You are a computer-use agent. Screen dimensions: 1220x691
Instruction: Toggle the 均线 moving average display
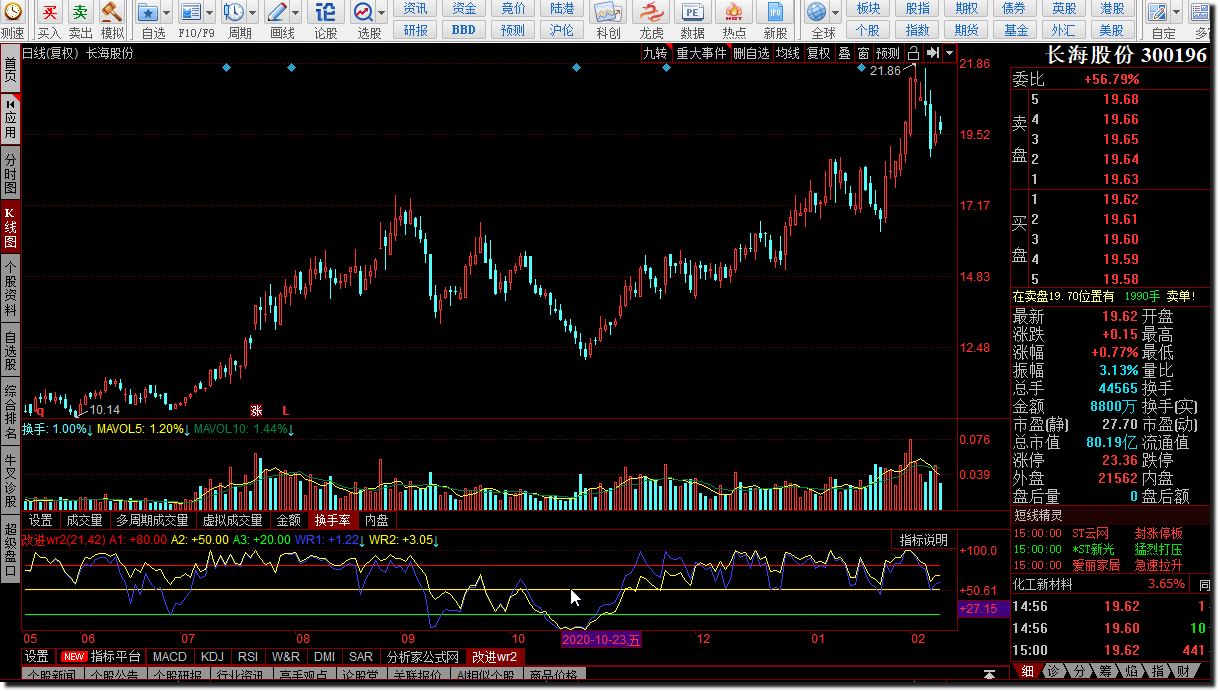tap(788, 53)
